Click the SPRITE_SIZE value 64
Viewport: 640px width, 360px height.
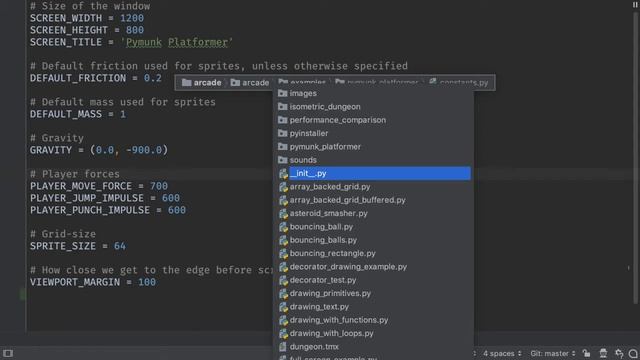120,246
